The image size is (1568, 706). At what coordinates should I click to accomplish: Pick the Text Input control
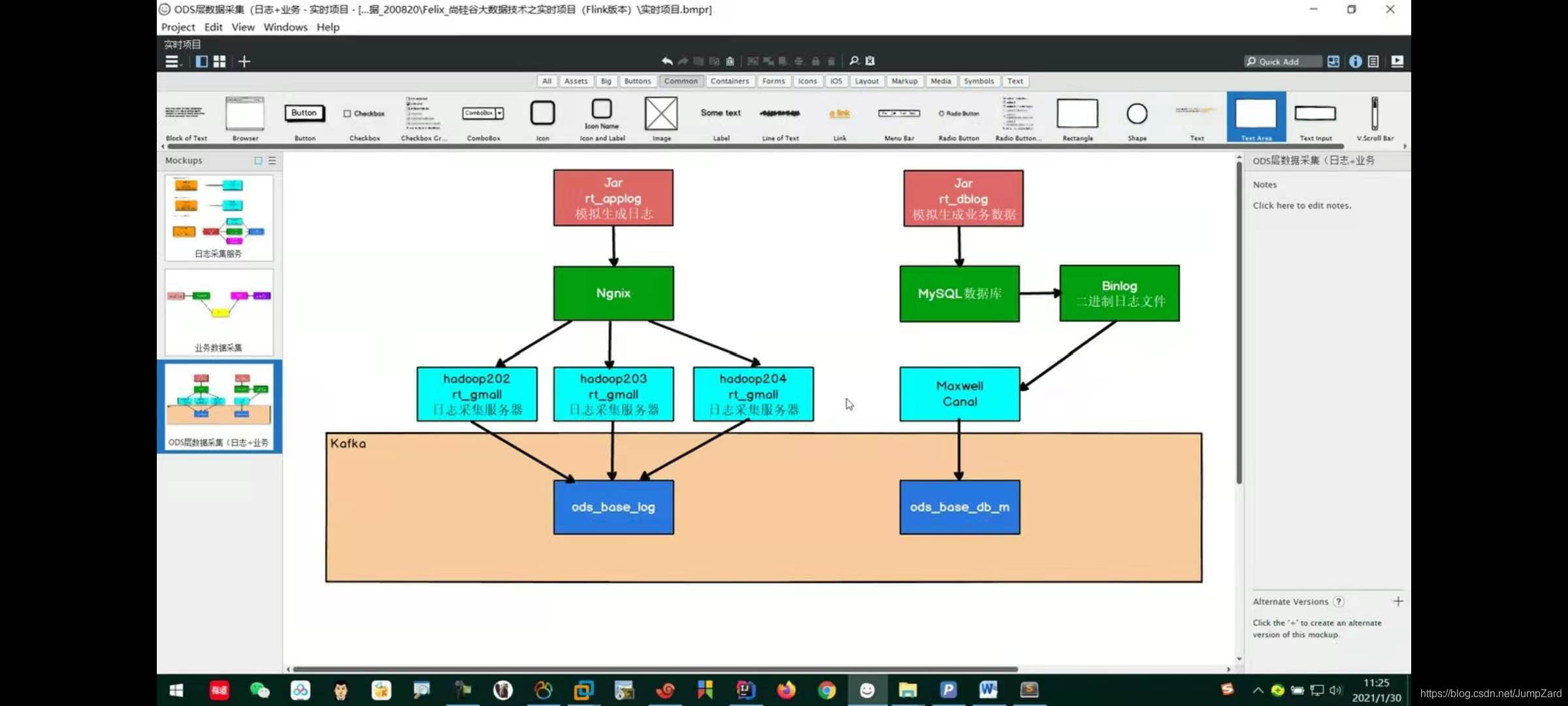[1316, 118]
